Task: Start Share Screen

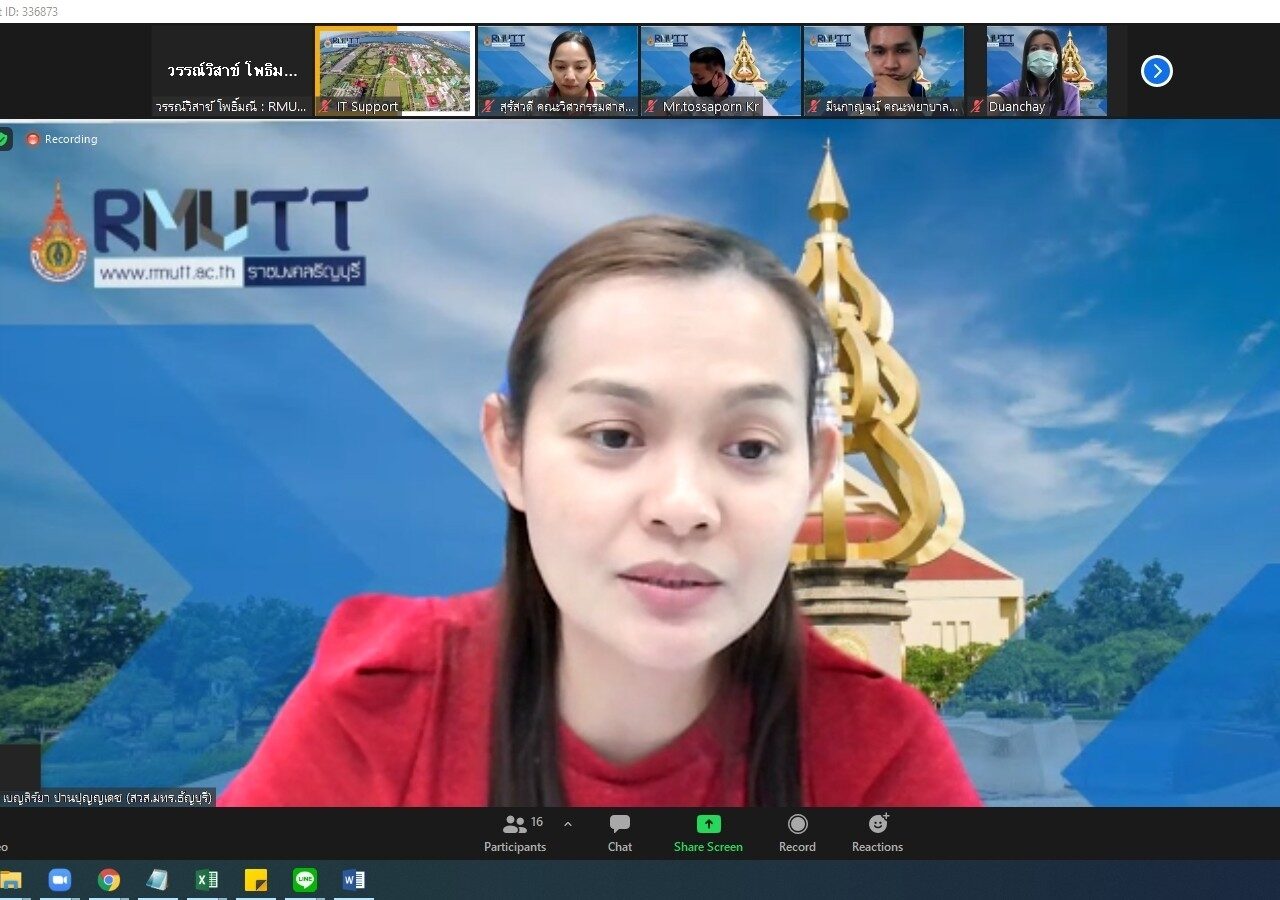Action: click(x=708, y=833)
